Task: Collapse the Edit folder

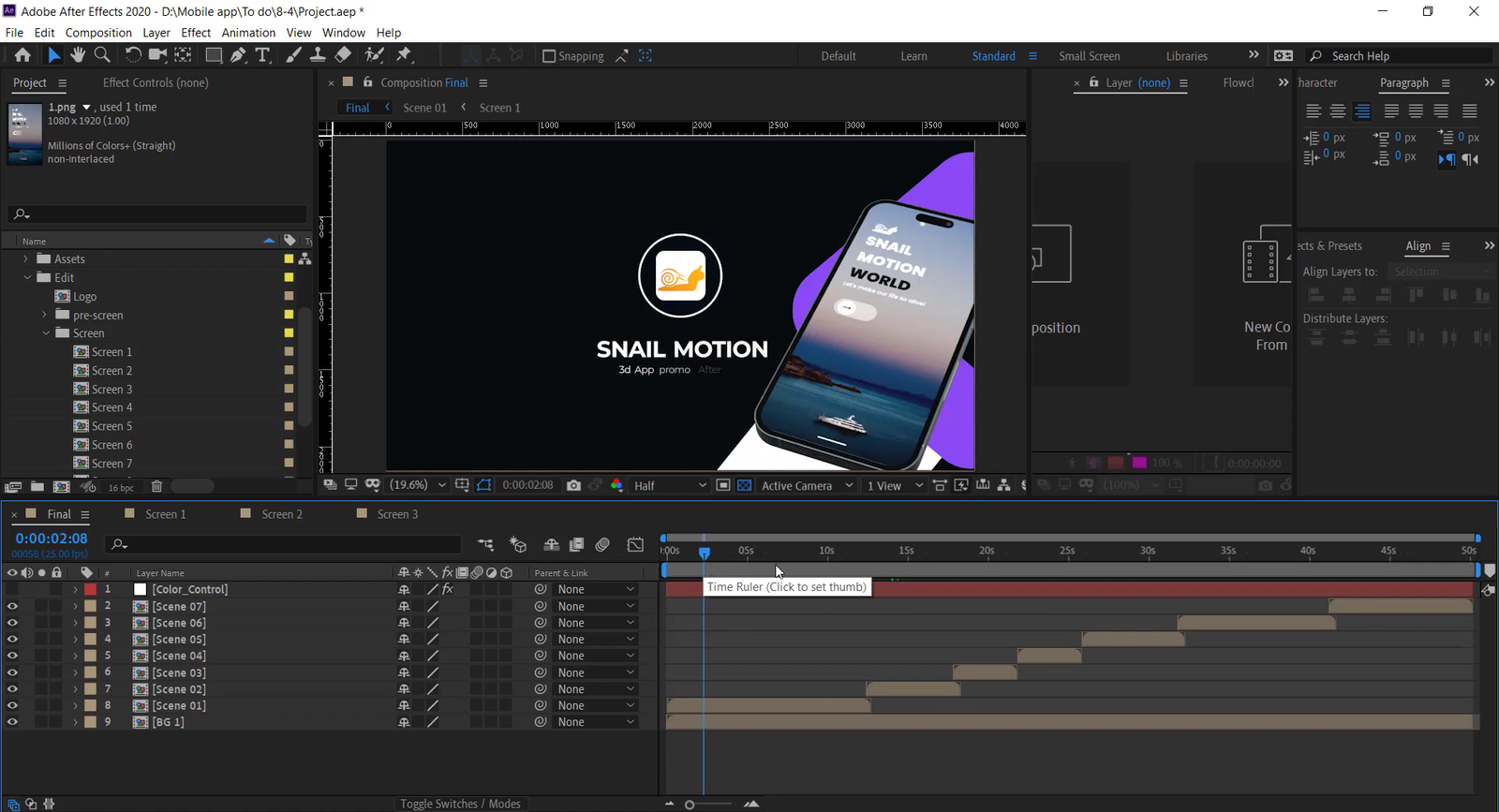Action: click(27, 278)
